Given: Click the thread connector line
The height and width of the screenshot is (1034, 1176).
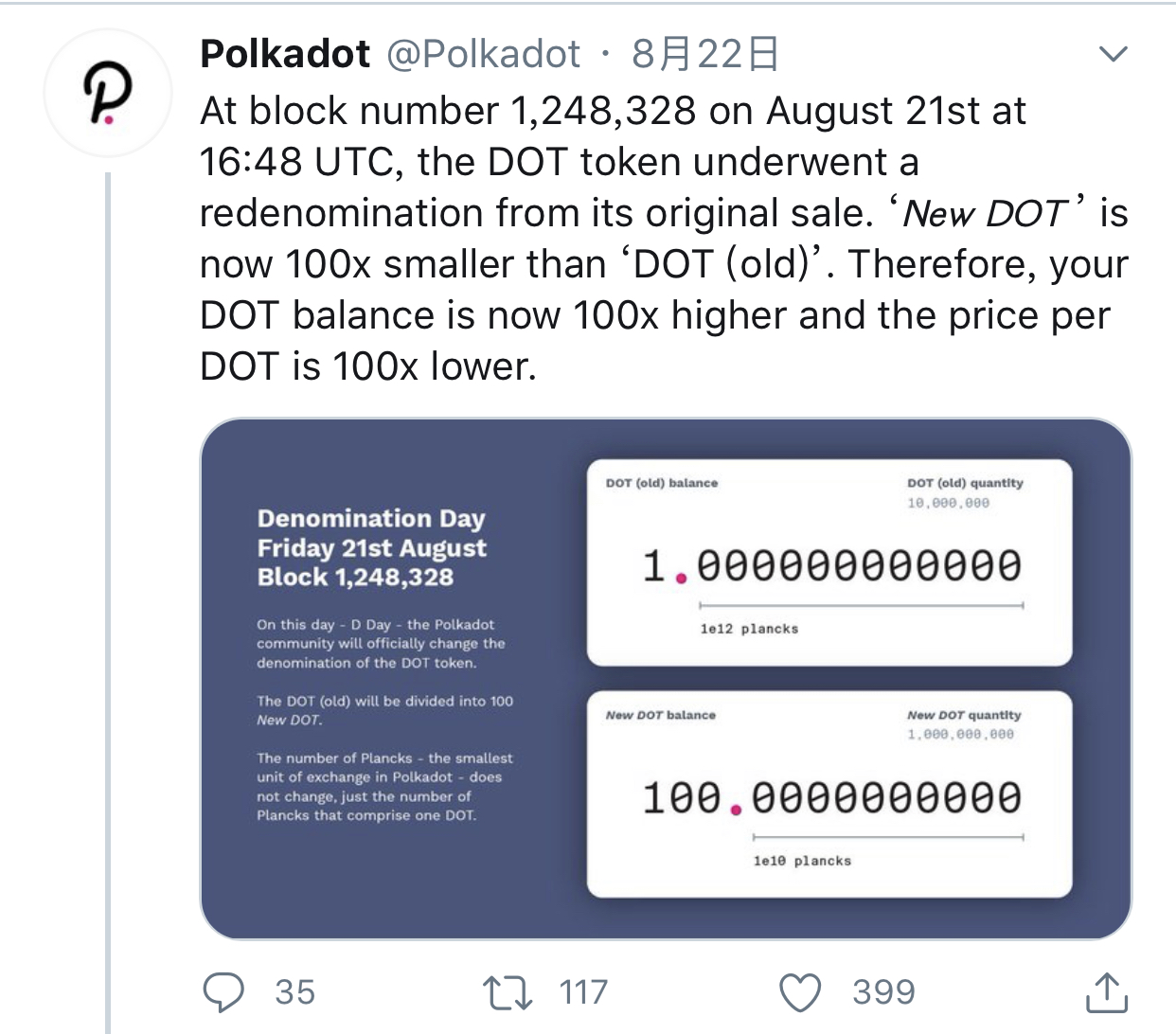Looking at the screenshot, I should 108,602.
